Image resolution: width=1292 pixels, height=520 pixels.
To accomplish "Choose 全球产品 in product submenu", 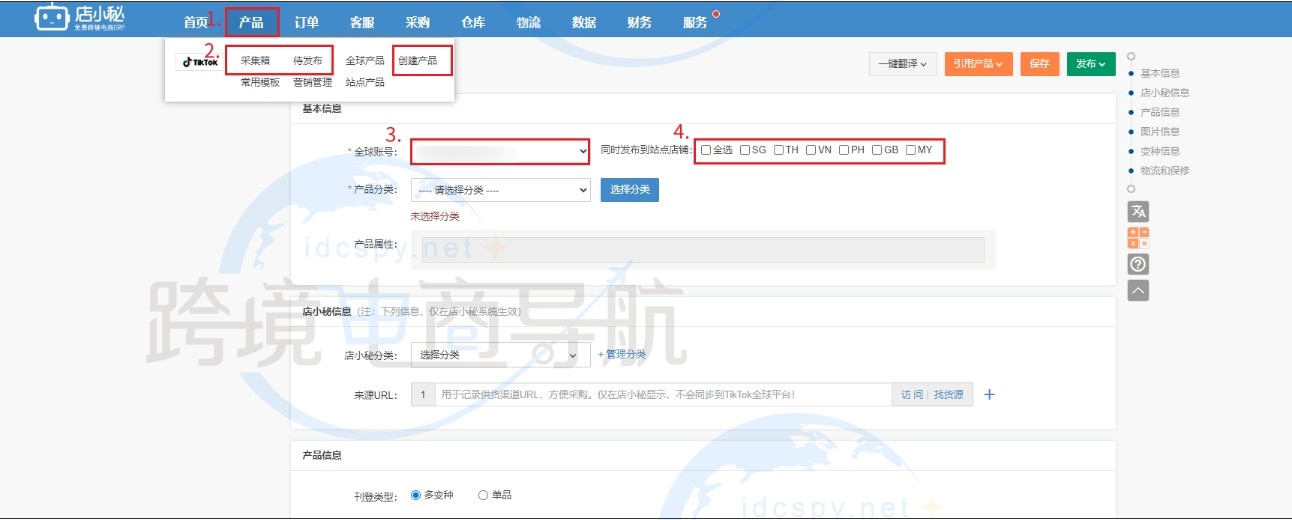I will [365, 61].
